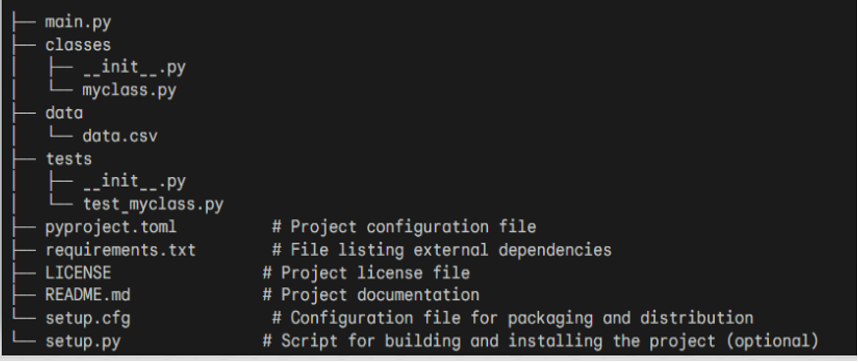The width and height of the screenshot is (858, 362).
Task: Select the data.csv file name
Action: 120,136
